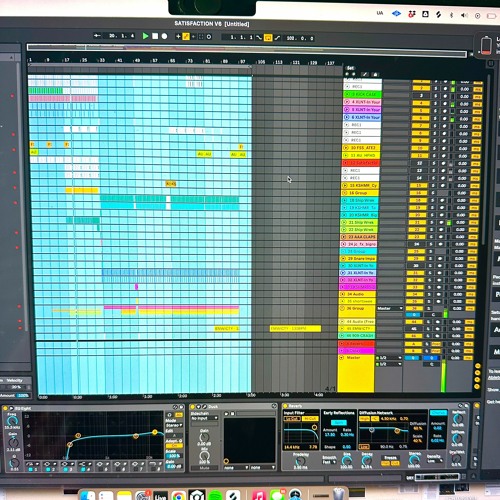Image resolution: width=500 pixels, height=500 pixels.
Task: Click the green Play button in transport
Action: point(145,36)
